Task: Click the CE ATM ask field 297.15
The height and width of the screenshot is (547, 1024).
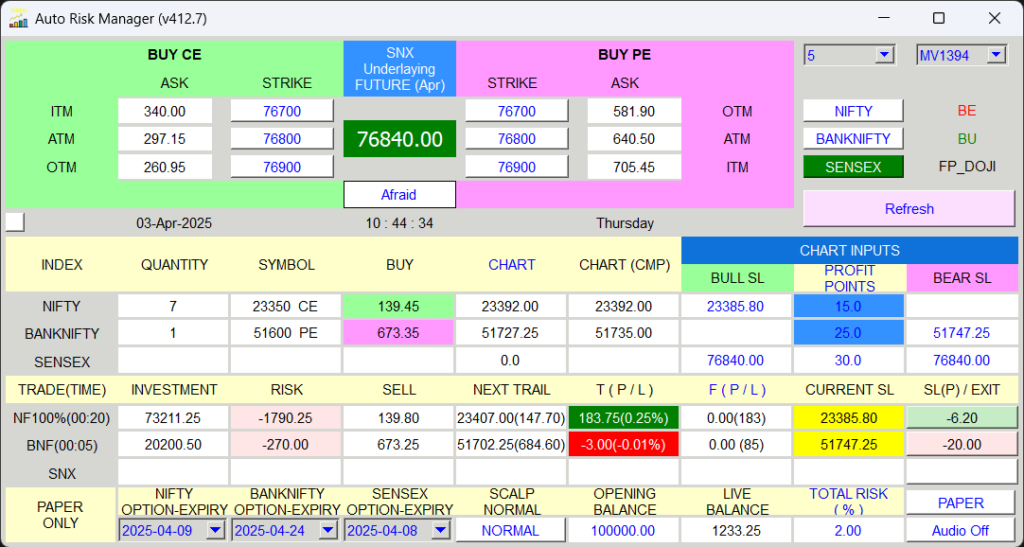Action: click(x=165, y=139)
